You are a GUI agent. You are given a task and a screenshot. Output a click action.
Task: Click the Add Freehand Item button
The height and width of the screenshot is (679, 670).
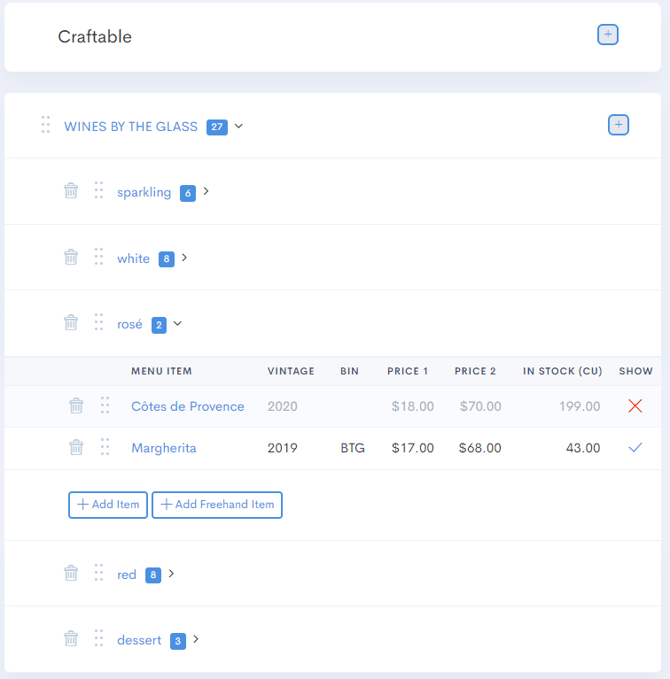[x=217, y=505]
